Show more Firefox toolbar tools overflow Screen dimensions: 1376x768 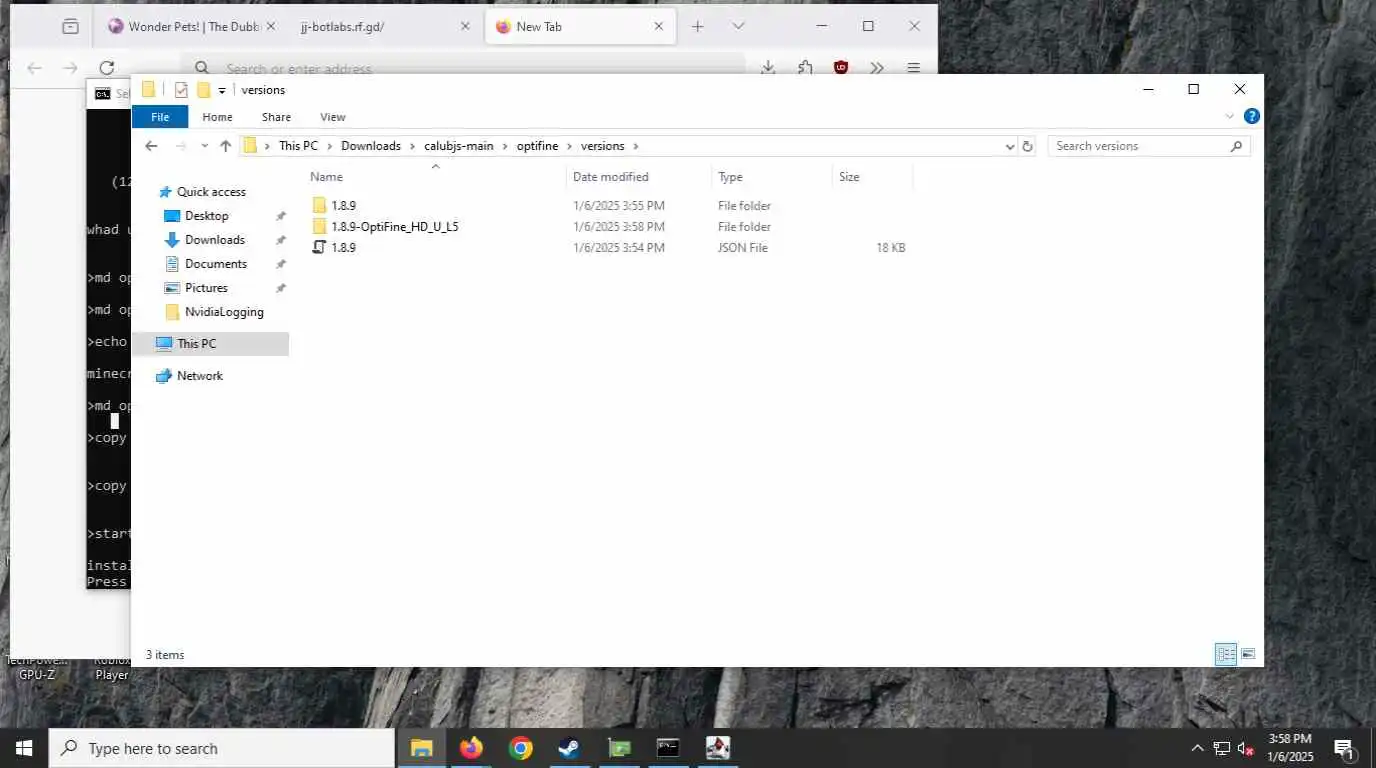coord(877,68)
